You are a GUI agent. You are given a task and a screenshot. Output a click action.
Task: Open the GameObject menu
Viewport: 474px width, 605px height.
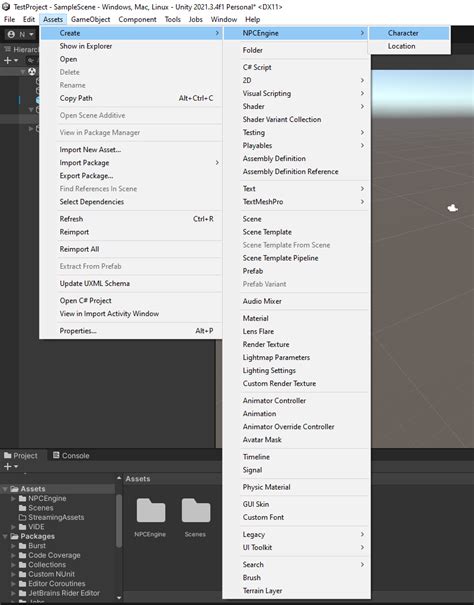[x=90, y=19]
